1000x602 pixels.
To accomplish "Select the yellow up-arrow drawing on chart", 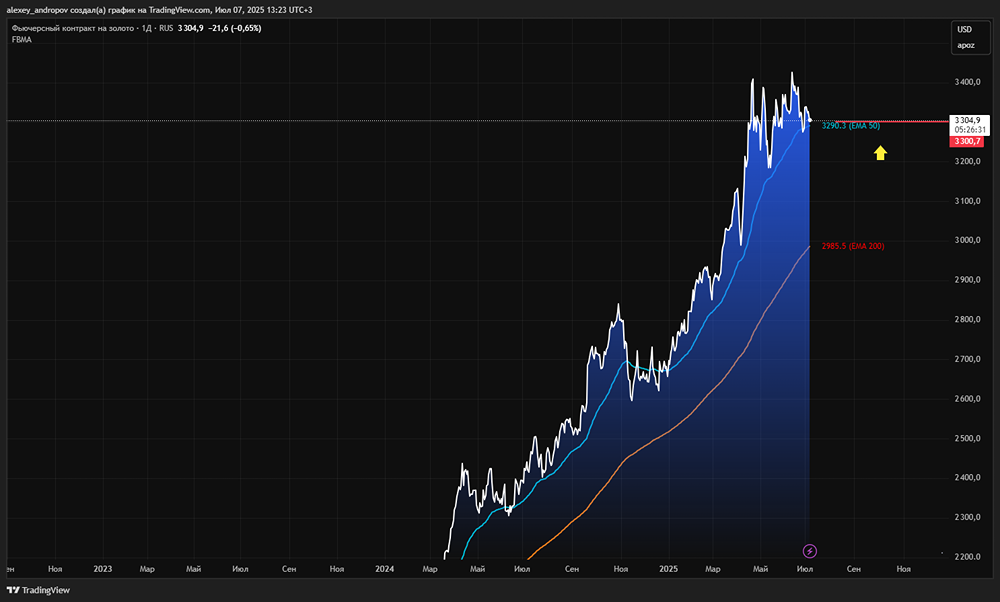I will click(880, 152).
